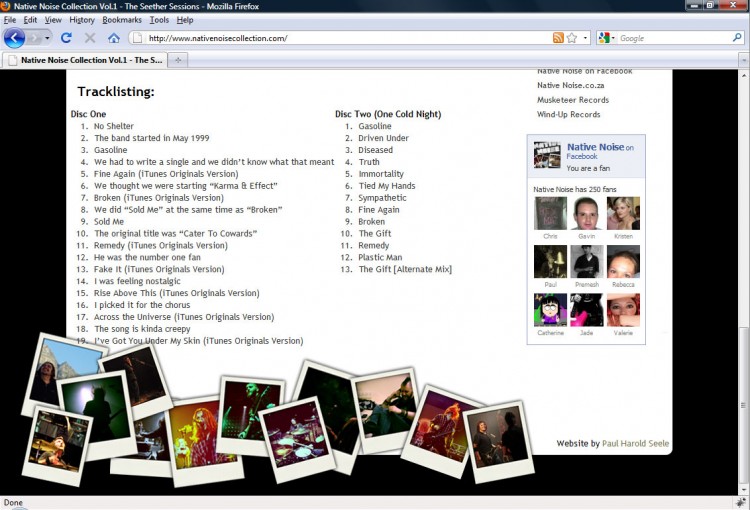Click track "No Shelter" on Disc One
The width and height of the screenshot is (750, 510).
[x=114, y=126]
